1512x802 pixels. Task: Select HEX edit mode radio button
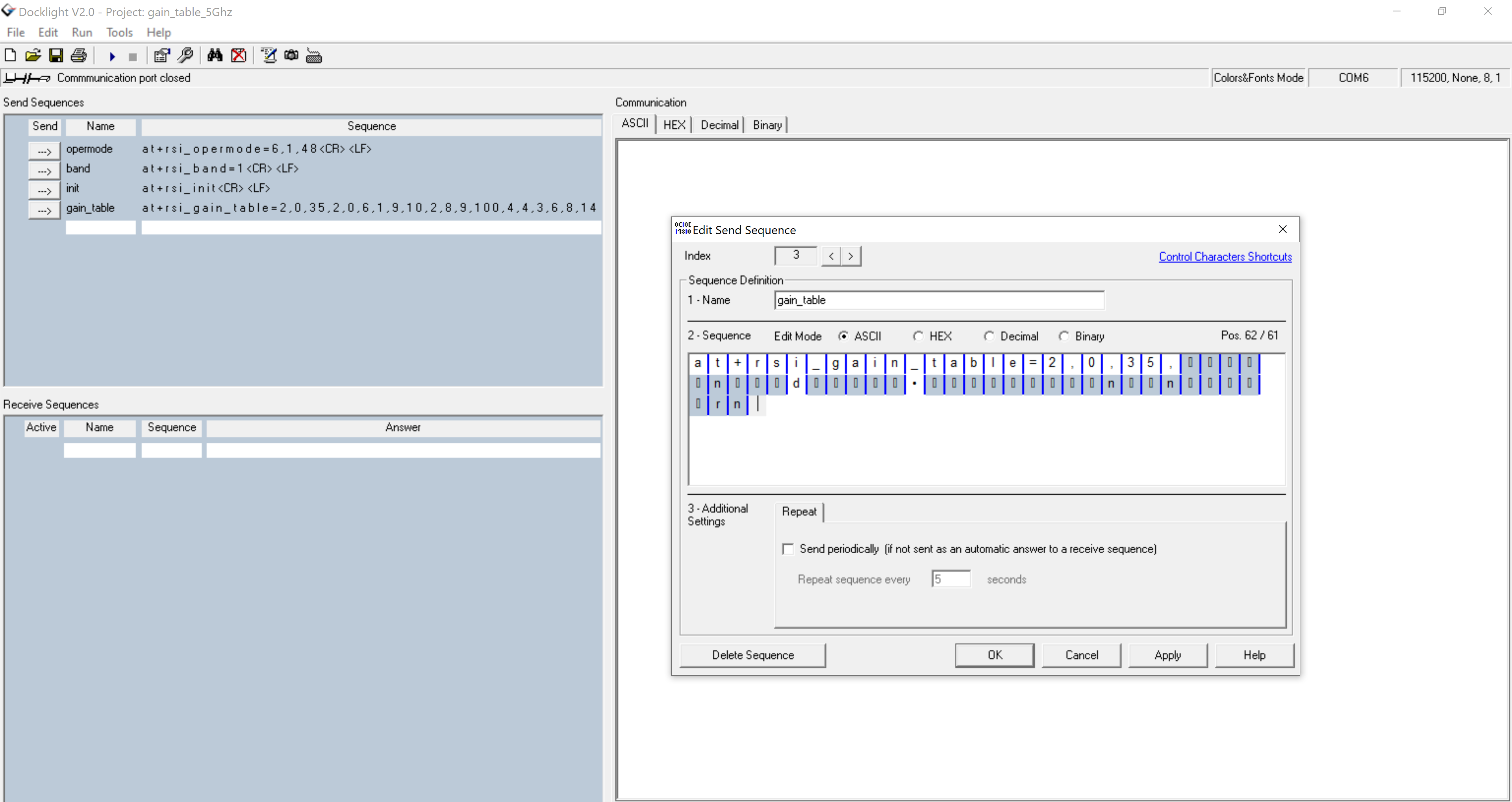coord(919,336)
